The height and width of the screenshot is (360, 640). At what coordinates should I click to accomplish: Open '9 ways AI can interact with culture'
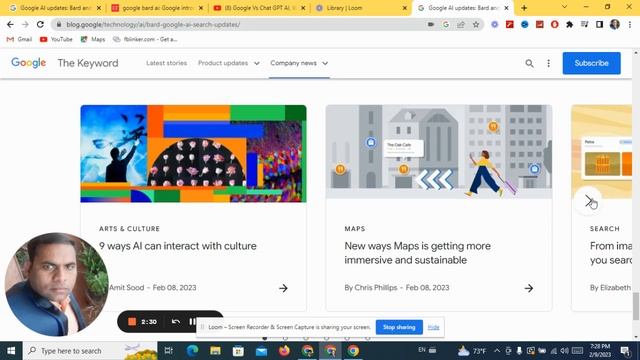(x=178, y=246)
